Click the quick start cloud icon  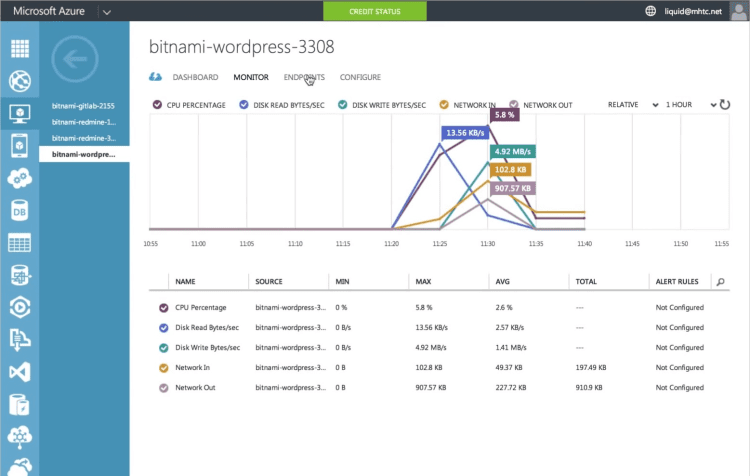pos(155,77)
